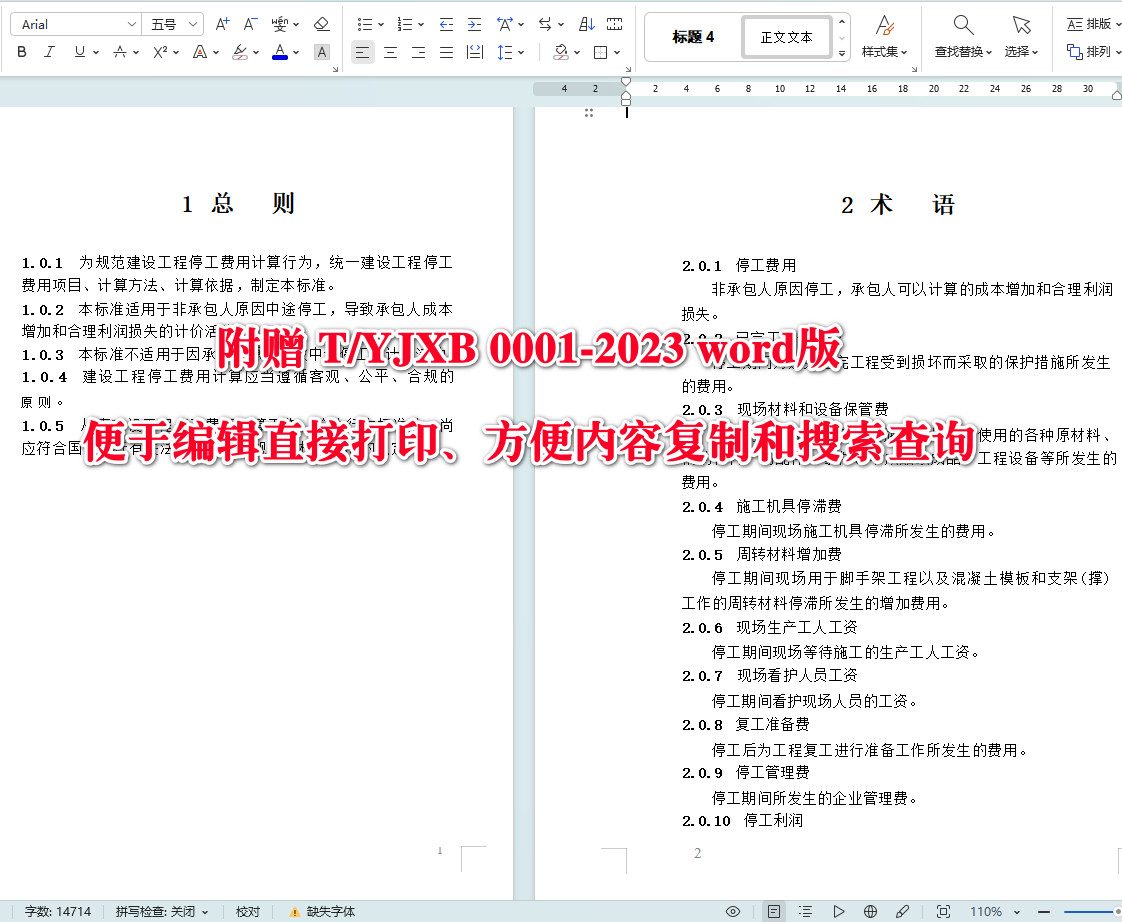Open the Arial font name dropdown
The image size is (1122, 922).
pyautogui.click(x=132, y=24)
